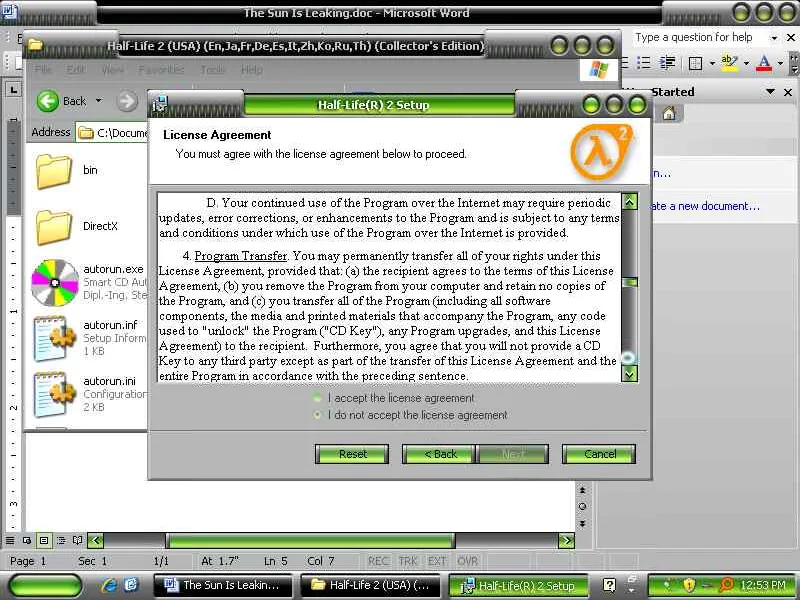Screen dimensions: 800x600
Task: Select the Bullets list icon in Word
Action: (x=644, y=63)
